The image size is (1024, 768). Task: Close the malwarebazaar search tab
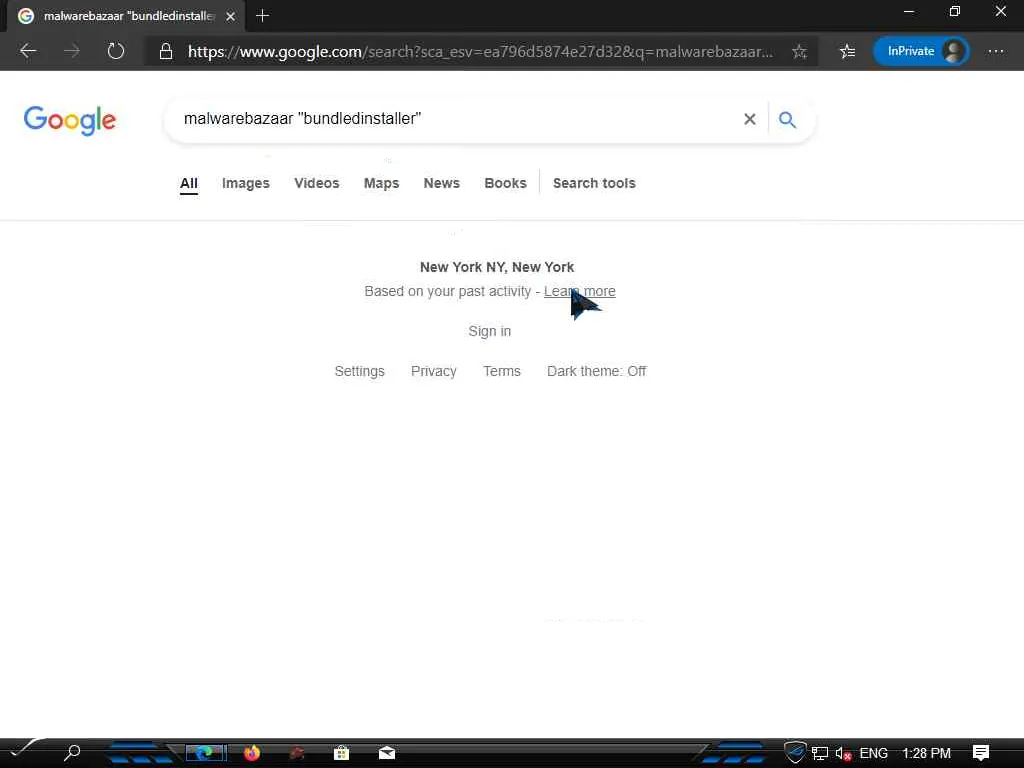231,16
